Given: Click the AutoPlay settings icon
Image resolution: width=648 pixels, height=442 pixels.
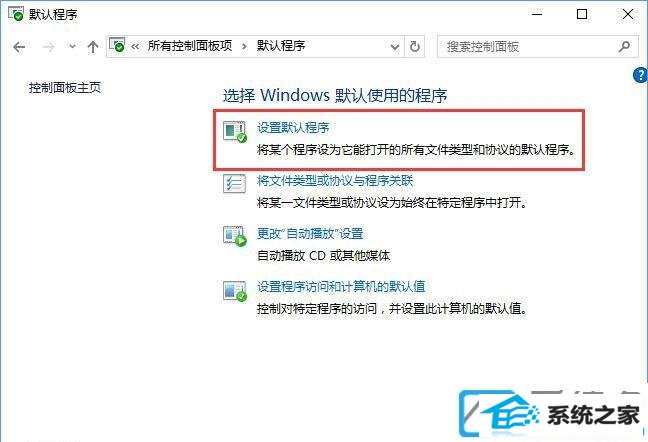Looking at the screenshot, I should 235,236.
